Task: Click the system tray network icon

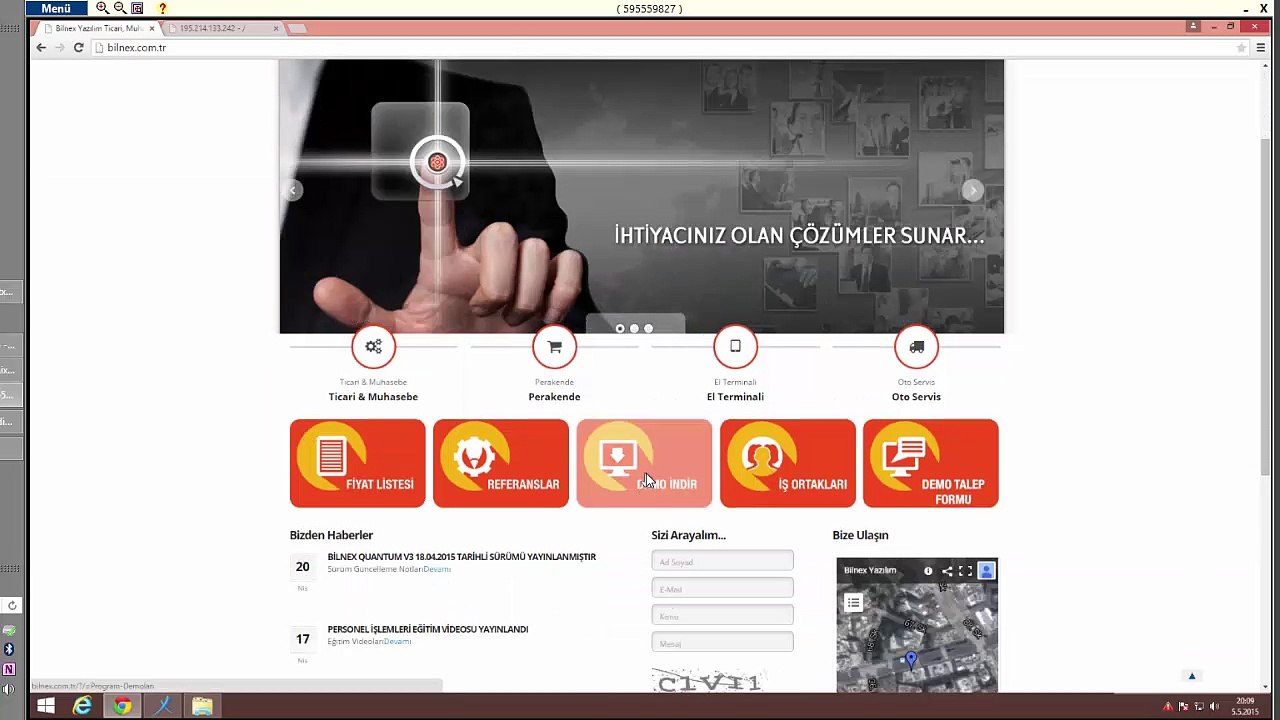Action: pyautogui.click(x=1199, y=707)
